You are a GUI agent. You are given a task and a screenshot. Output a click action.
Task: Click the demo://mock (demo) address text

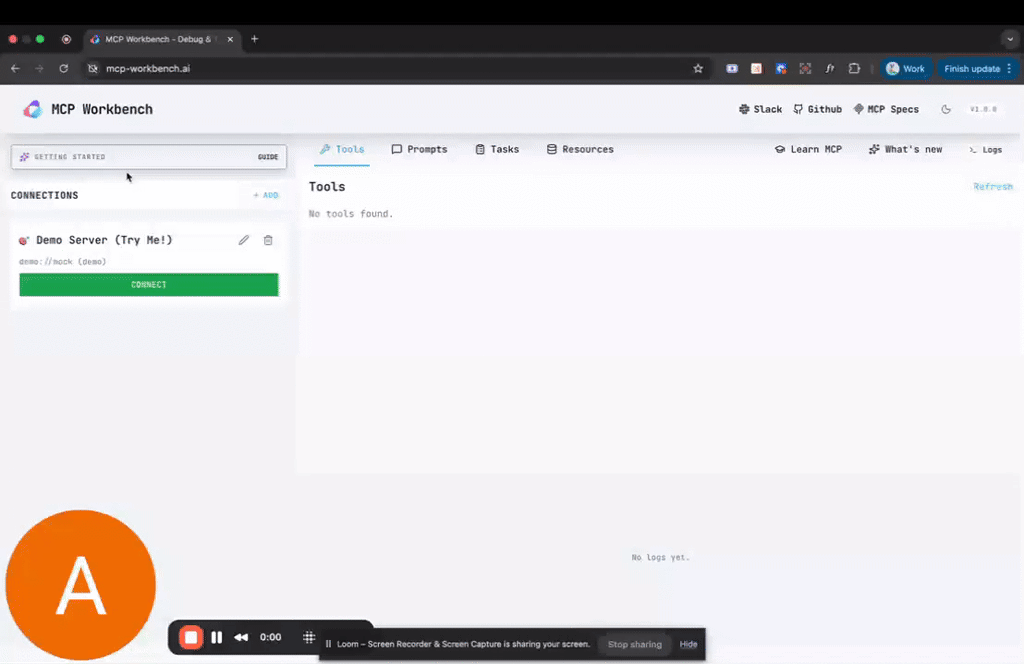tap(63, 262)
